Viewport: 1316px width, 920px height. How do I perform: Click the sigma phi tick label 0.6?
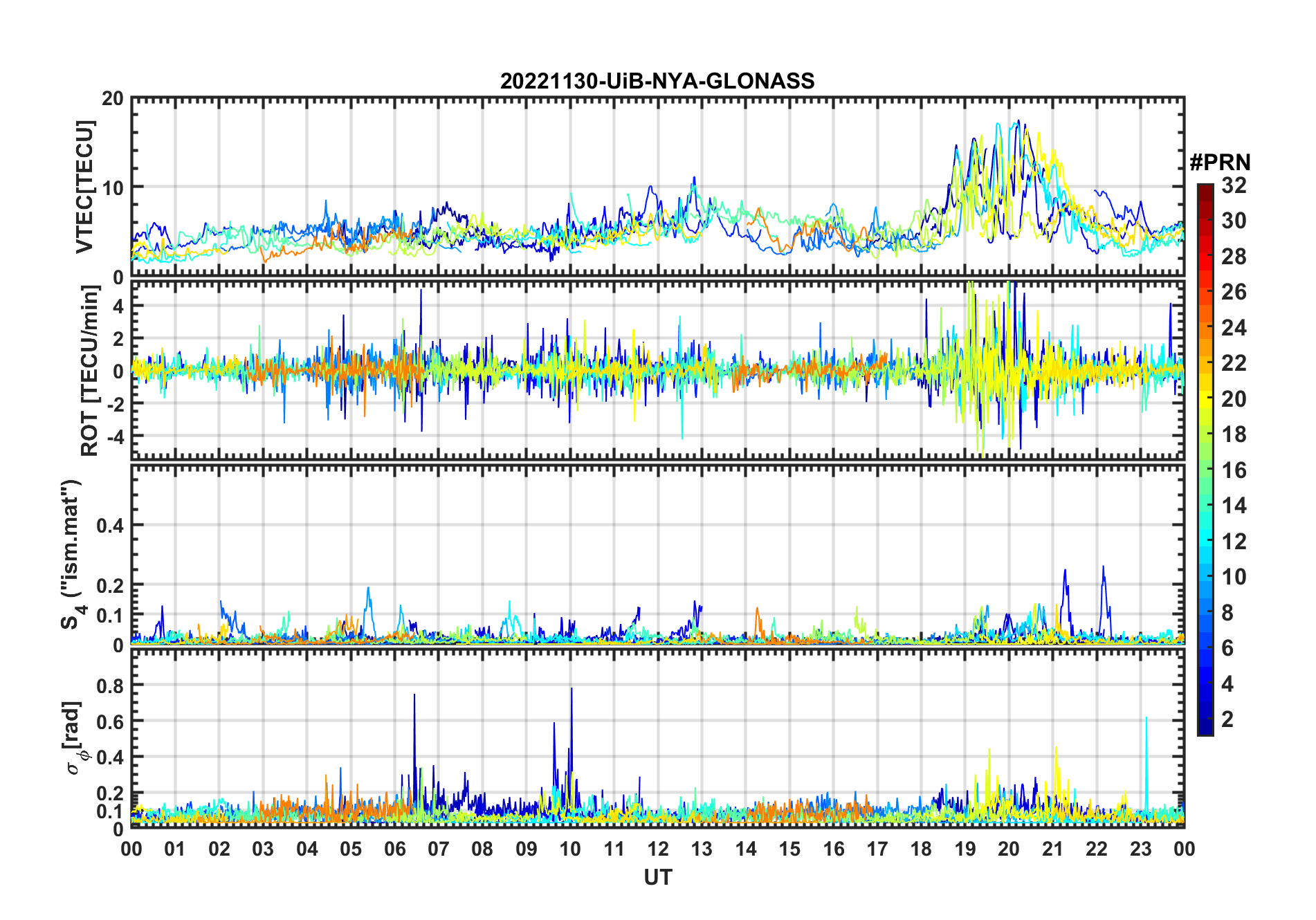109,722
